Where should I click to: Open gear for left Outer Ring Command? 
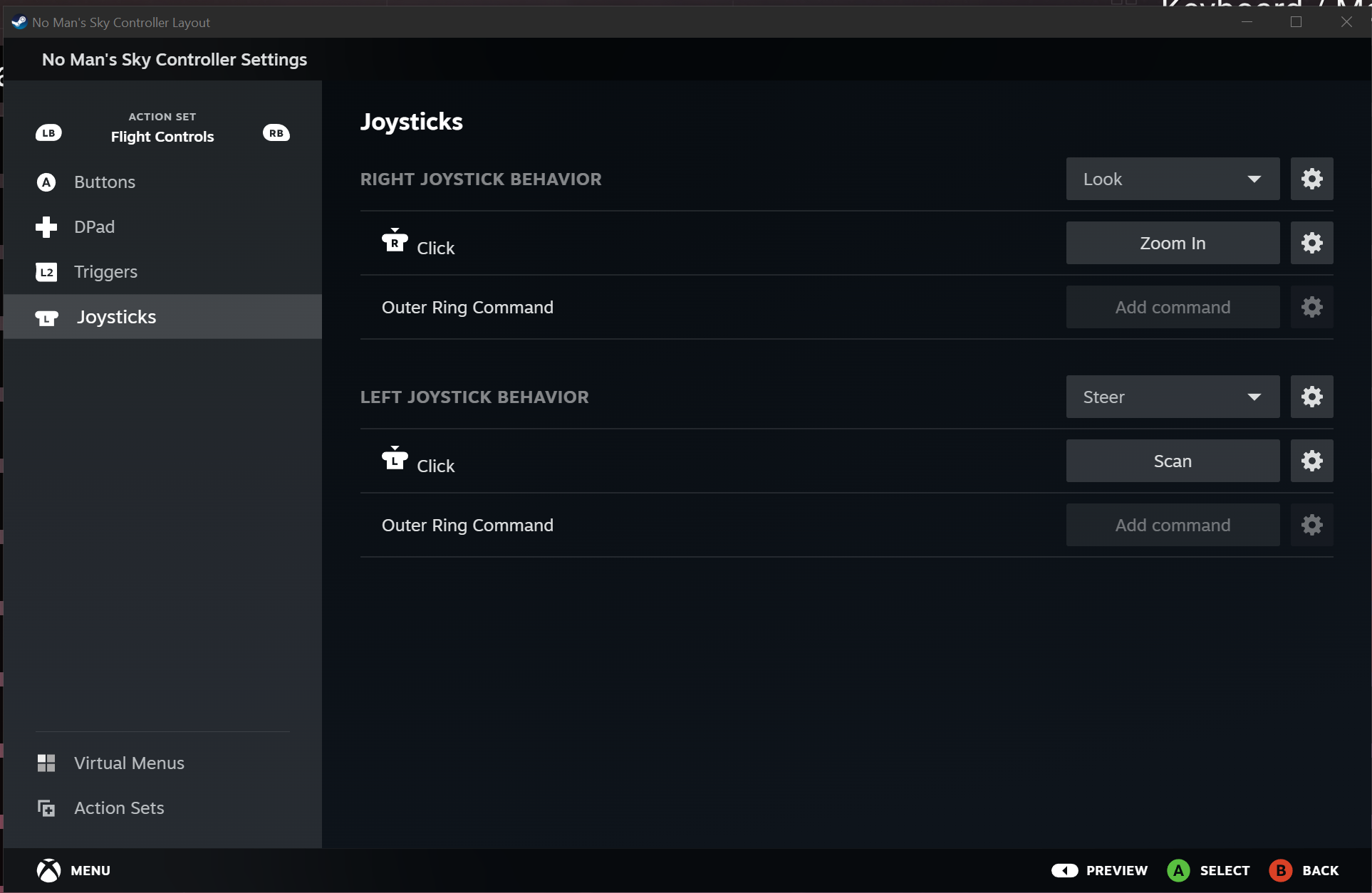[1311, 525]
